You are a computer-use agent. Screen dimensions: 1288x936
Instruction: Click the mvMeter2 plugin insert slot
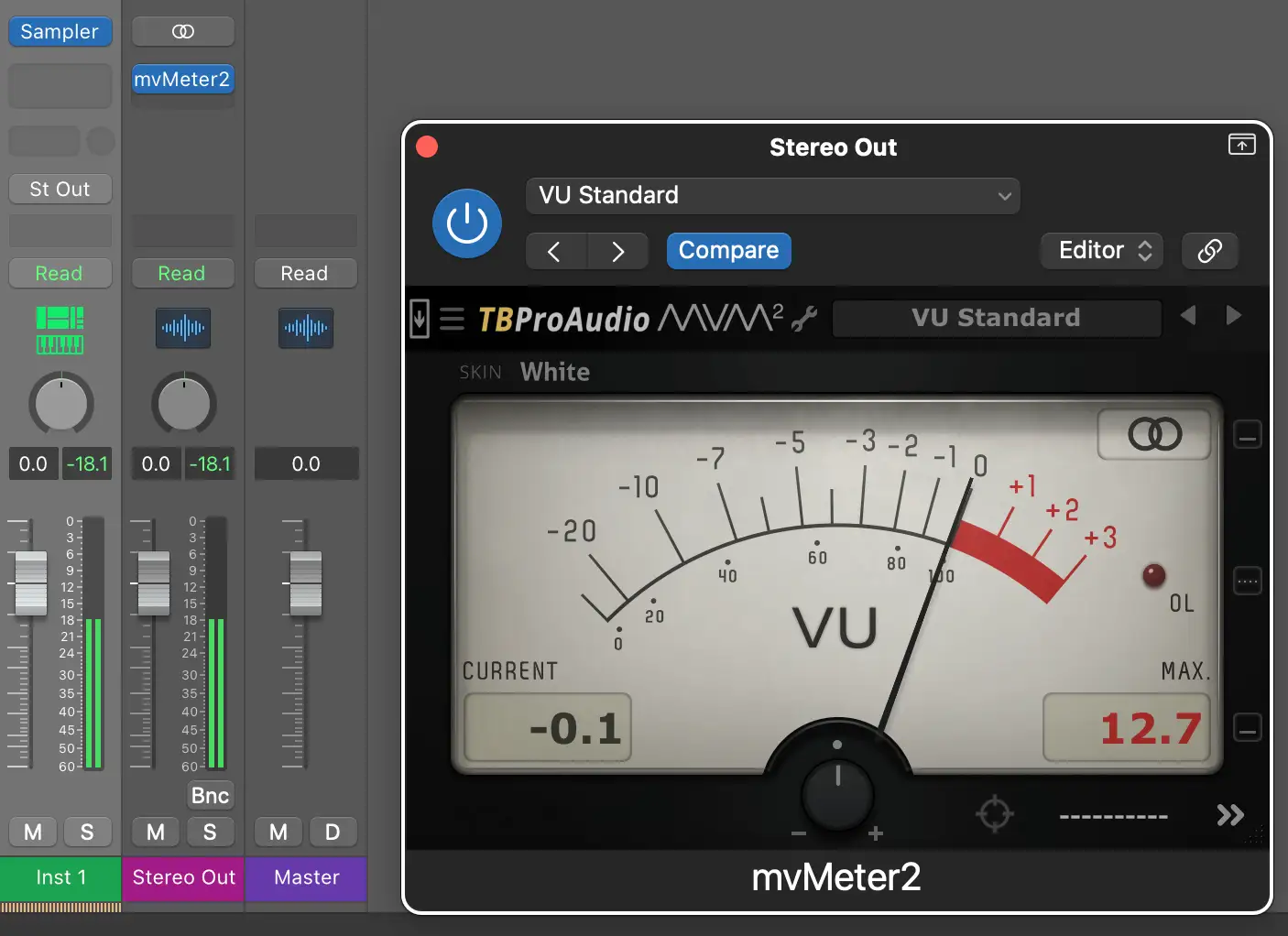click(x=182, y=80)
